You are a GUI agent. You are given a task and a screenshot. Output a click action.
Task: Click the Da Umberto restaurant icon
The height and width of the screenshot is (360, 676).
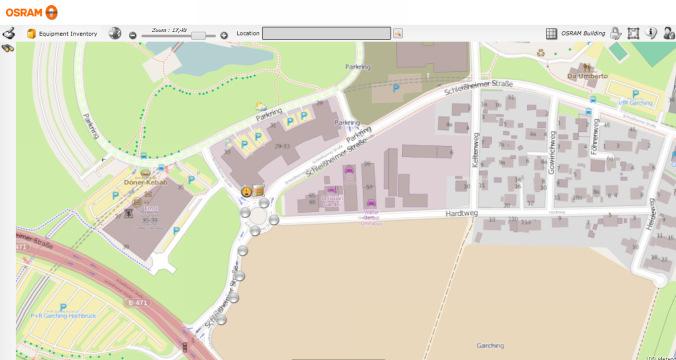[x=587, y=67]
